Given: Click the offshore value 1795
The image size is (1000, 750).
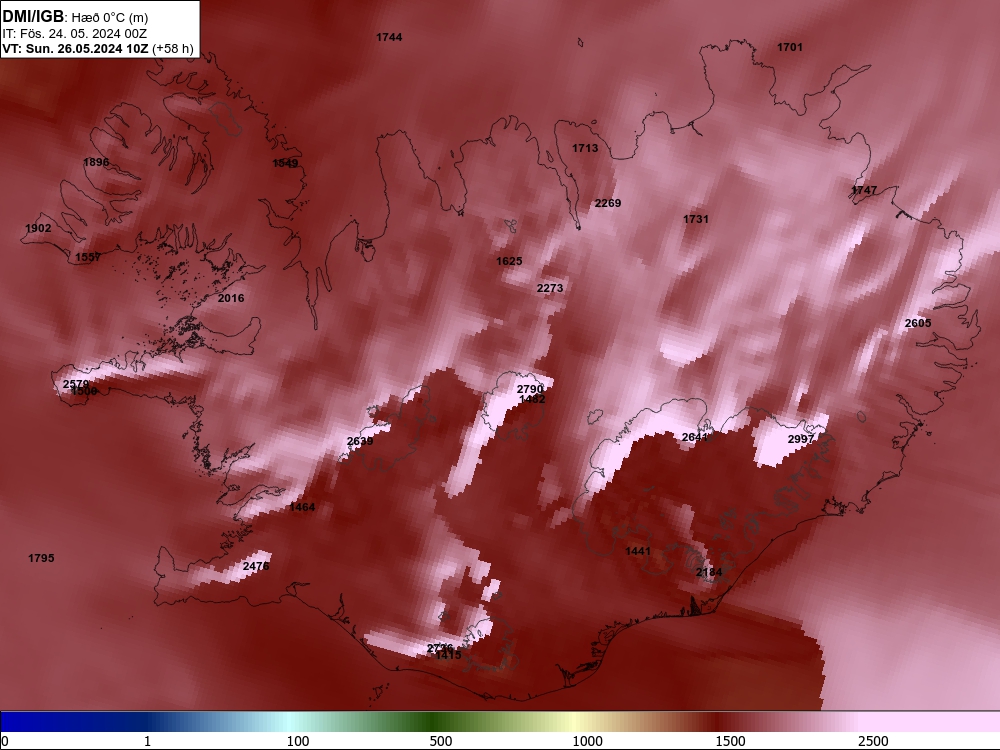Looking at the screenshot, I should [41, 559].
